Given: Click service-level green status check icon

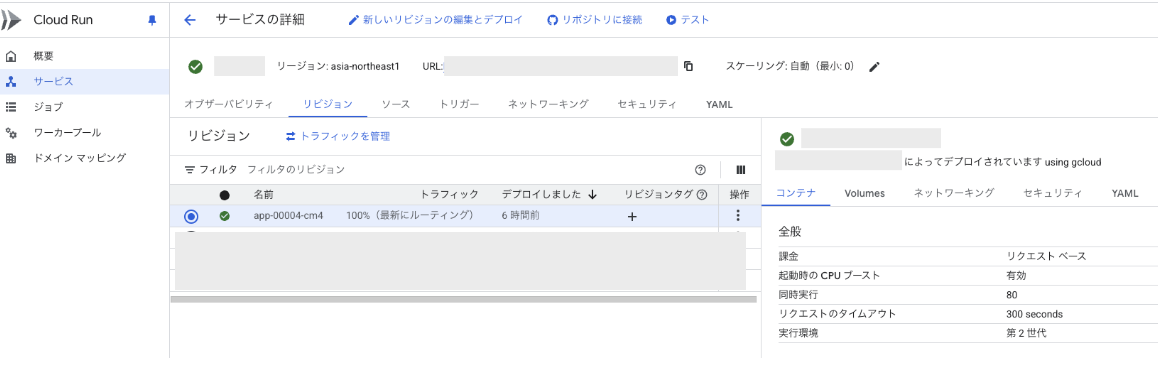Looking at the screenshot, I should click(x=195, y=66).
